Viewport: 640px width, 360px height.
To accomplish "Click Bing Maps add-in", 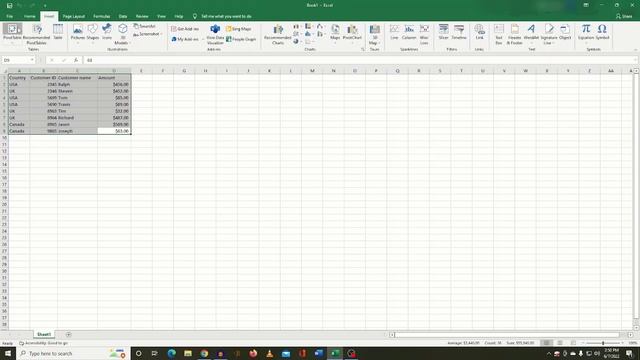I will tap(239, 29).
